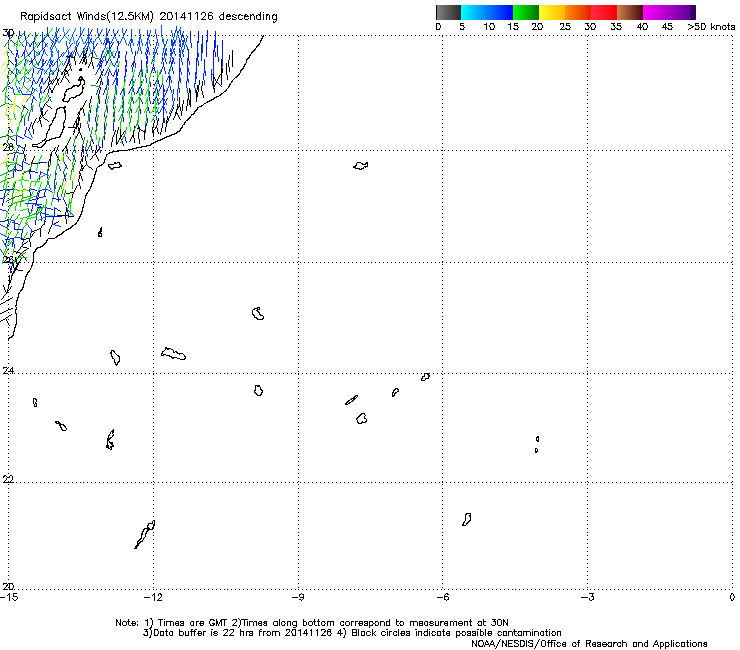Click the legend tick label '25'
Screen dimensions: 740x650
[565, 27]
